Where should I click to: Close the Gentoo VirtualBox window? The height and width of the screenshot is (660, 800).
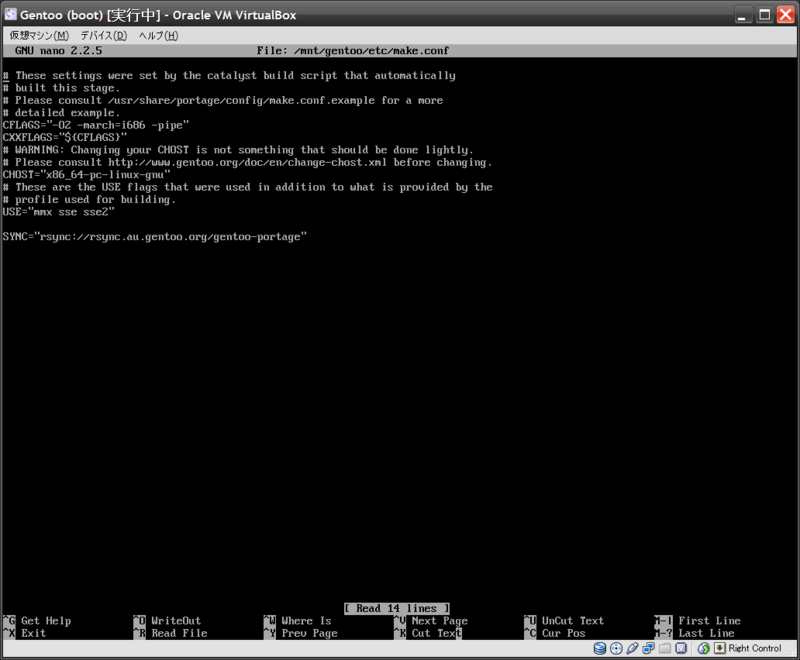(786, 15)
